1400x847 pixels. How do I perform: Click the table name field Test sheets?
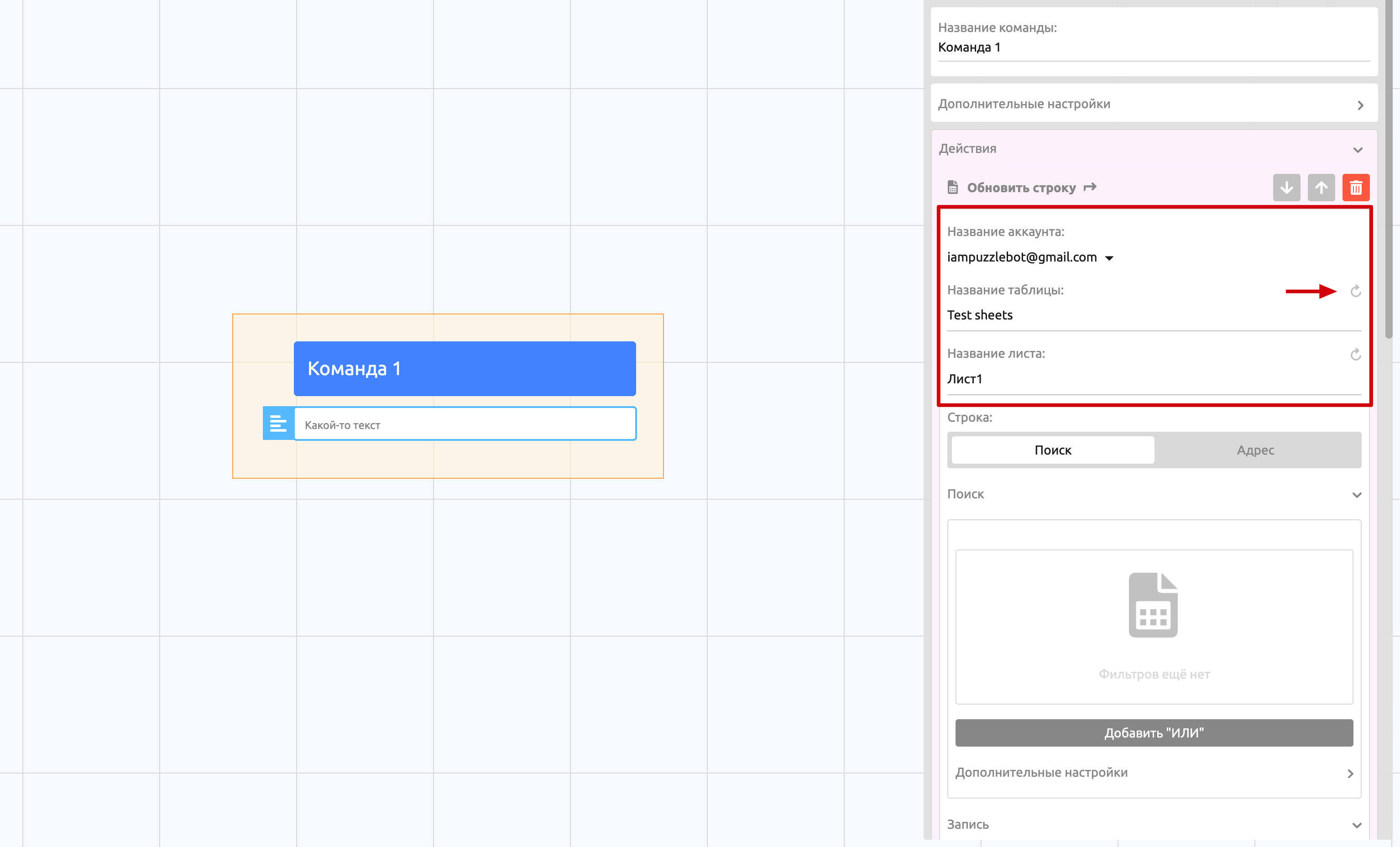click(x=1154, y=315)
